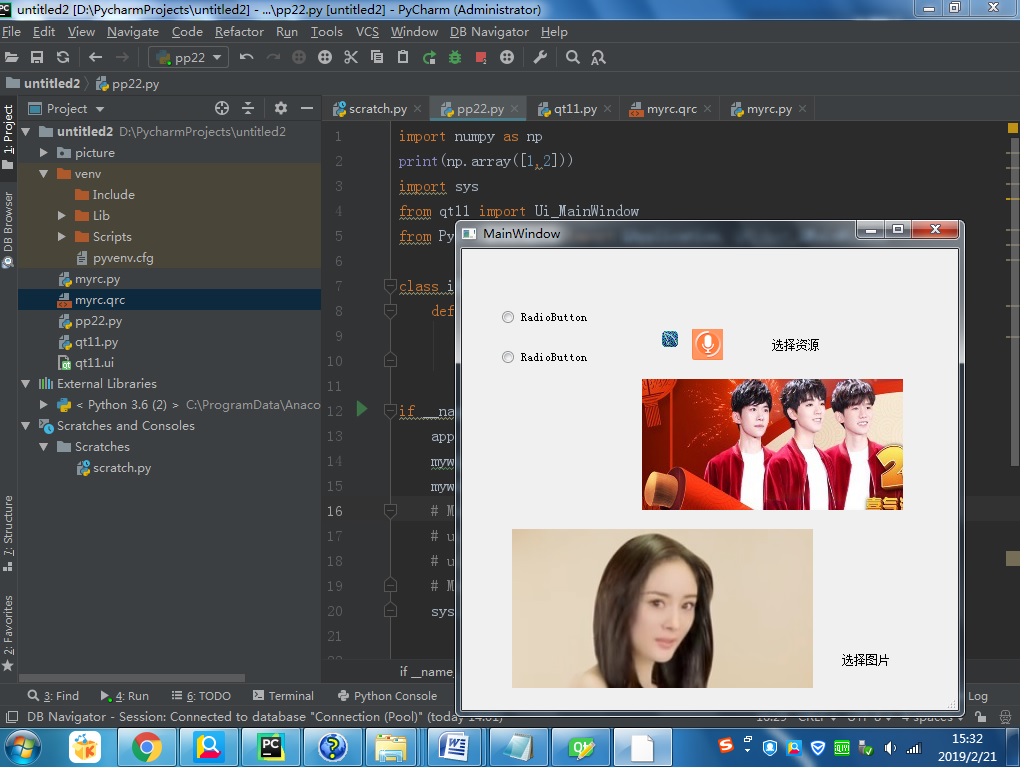Screen dimensions: 1024x768
Task: Switch to the myrc.qrc editor tab
Action: coord(671,109)
